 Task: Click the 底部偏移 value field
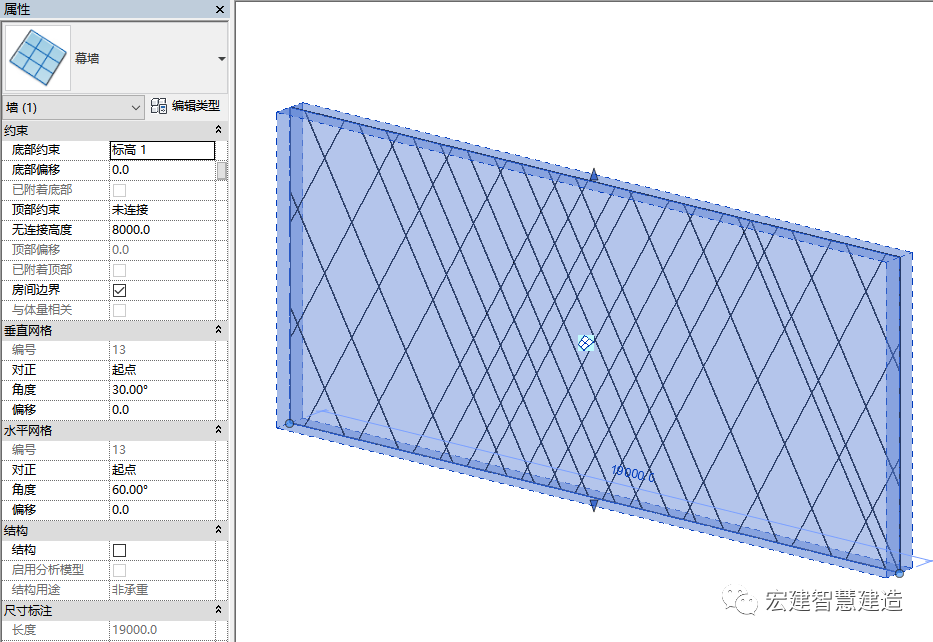pyautogui.click(x=162, y=170)
